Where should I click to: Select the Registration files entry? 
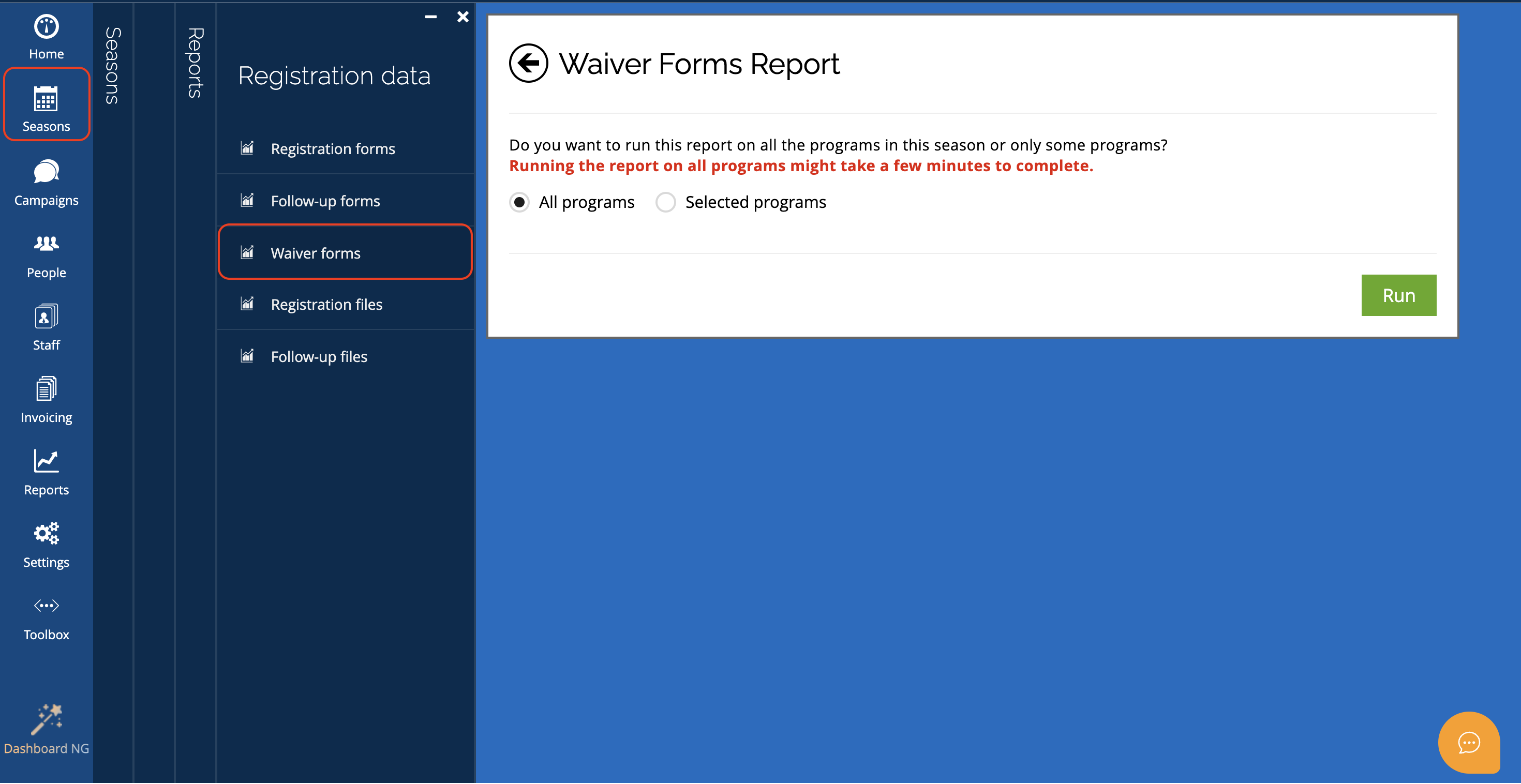(326, 305)
